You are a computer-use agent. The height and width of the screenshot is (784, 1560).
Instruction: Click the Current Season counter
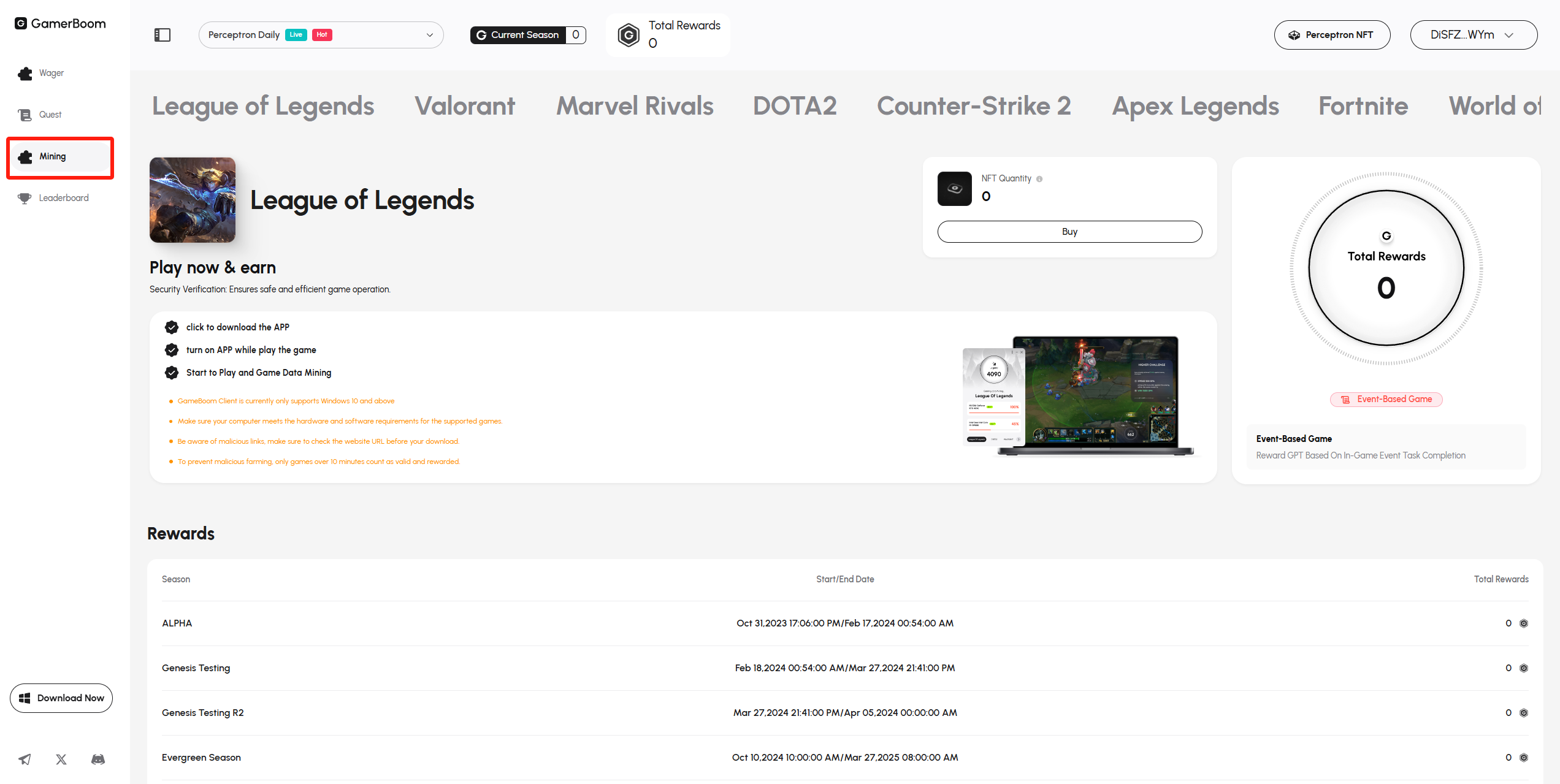pyautogui.click(x=528, y=35)
